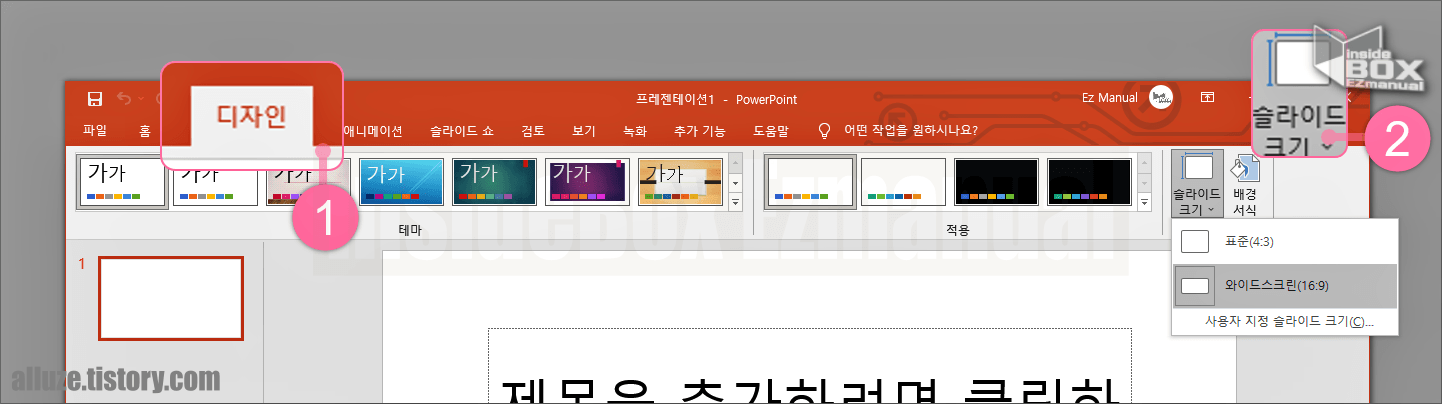Select the 보기 tab
This screenshot has height=404, width=1442.
point(584,130)
